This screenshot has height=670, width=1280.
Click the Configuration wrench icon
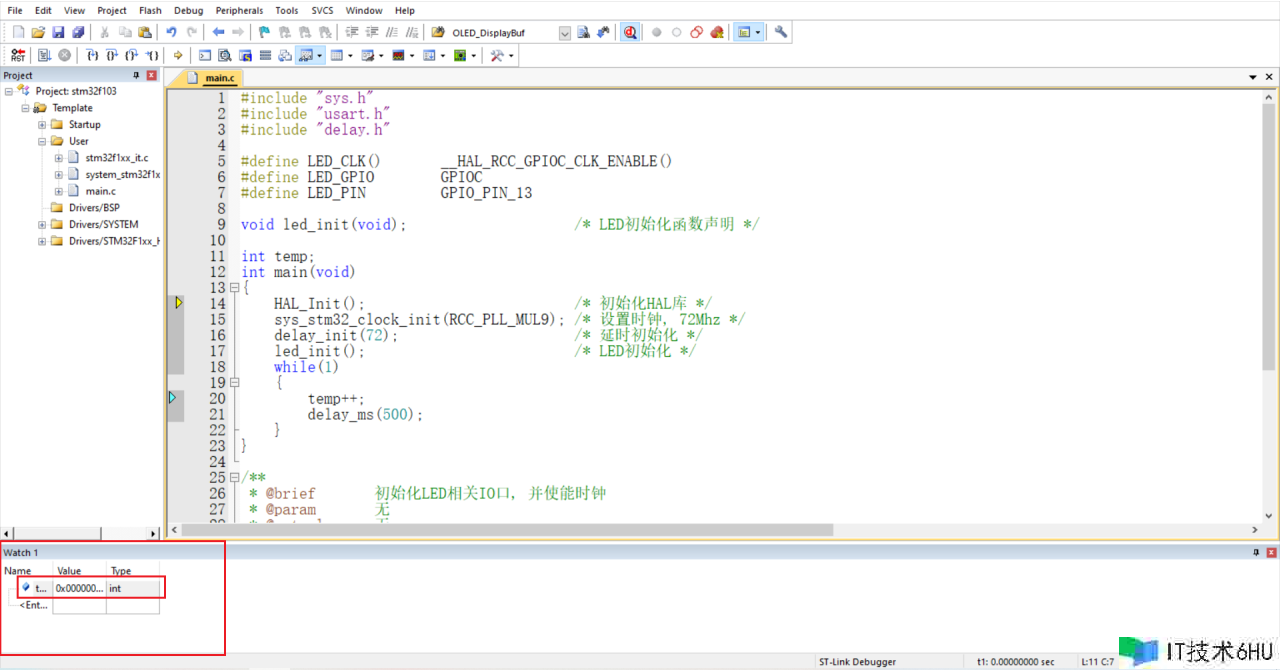tap(781, 33)
